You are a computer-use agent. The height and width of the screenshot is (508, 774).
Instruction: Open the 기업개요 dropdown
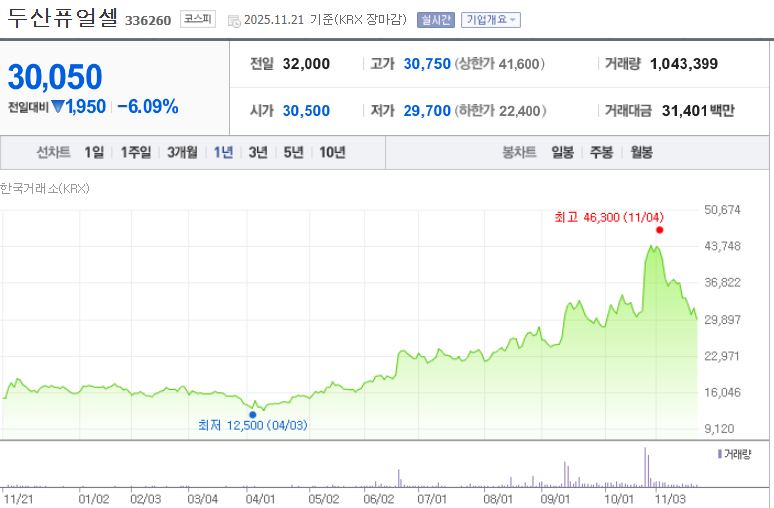click(491, 20)
